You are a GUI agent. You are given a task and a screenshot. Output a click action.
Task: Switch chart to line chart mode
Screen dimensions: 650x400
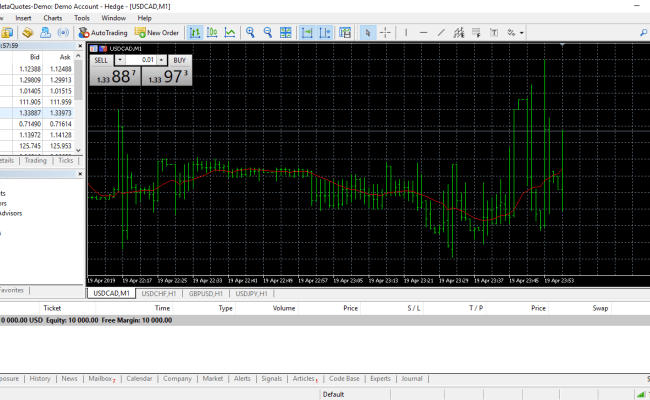point(229,32)
